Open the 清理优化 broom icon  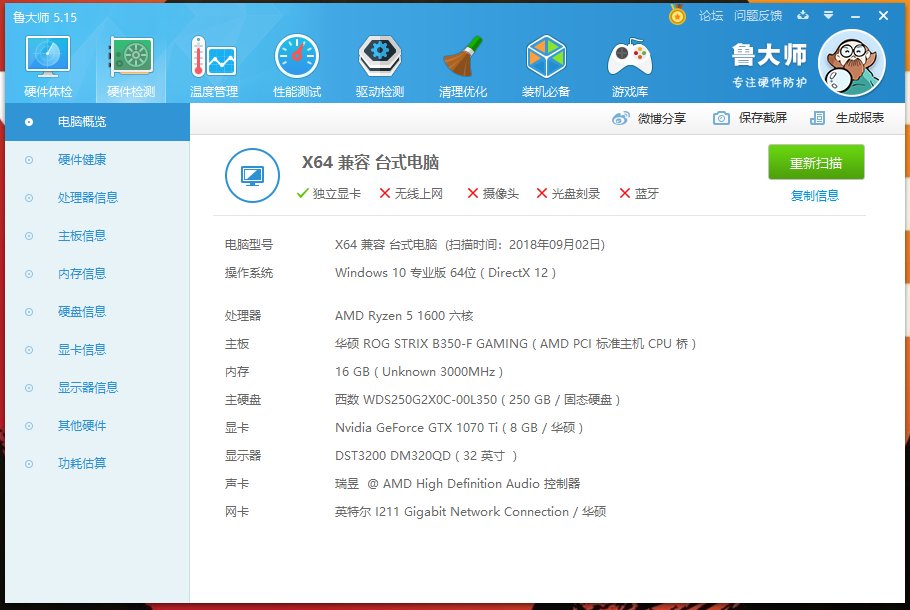[463, 60]
